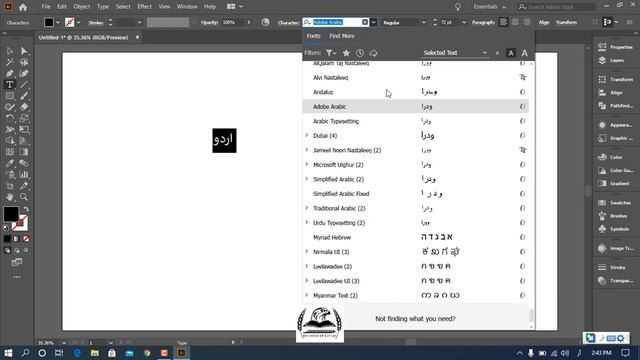Set fill mode to None

(26, 239)
